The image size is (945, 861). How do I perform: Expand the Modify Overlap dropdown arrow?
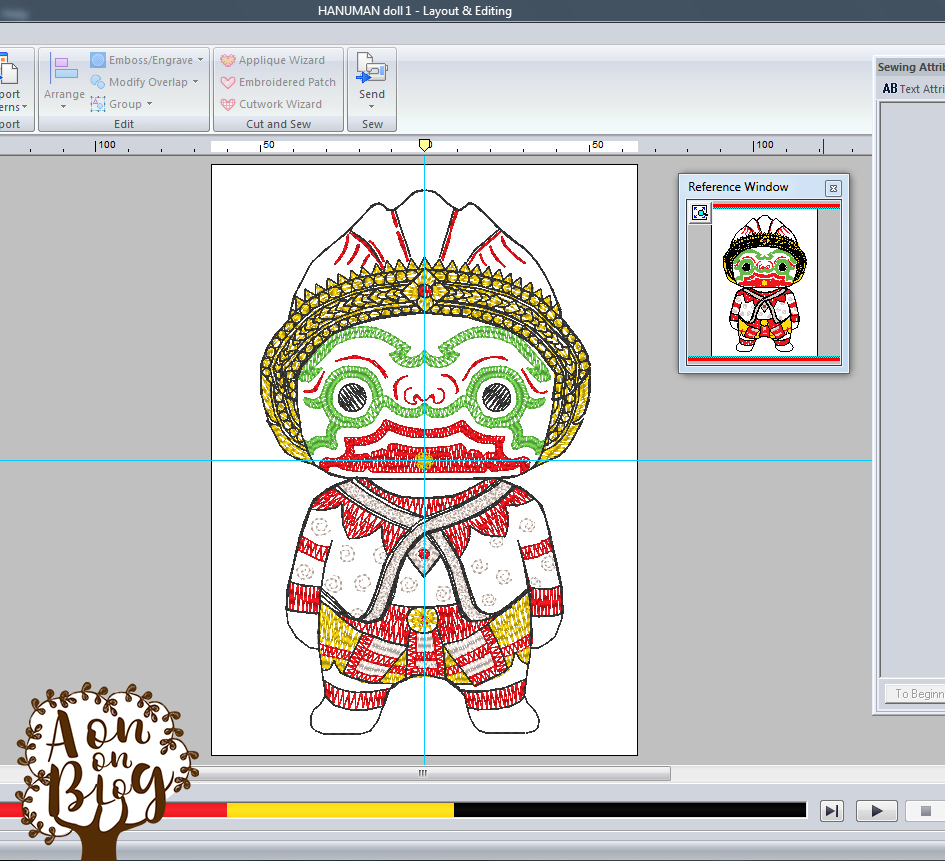[x=195, y=82]
